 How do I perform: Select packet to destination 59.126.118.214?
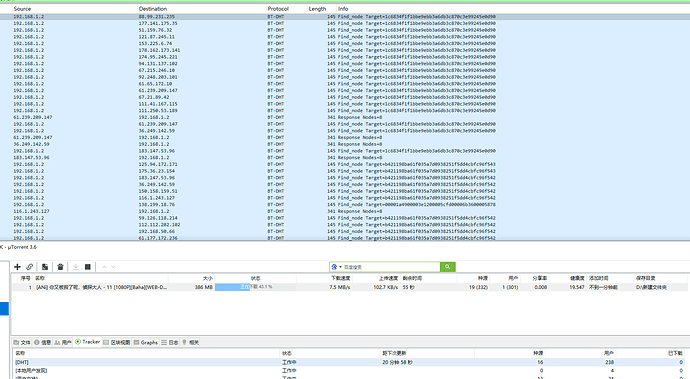pos(345,218)
